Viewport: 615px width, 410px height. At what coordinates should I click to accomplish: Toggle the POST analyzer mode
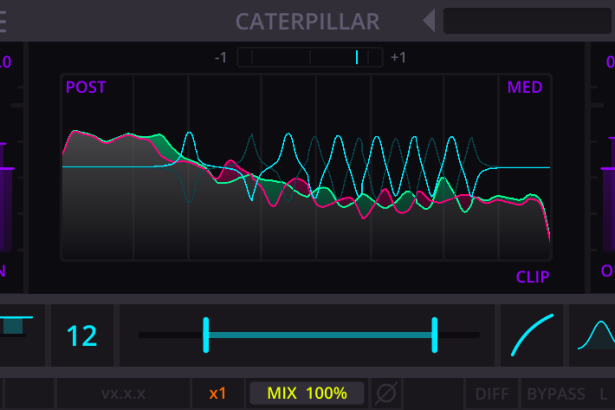pyautogui.click(x=86, y=87)
